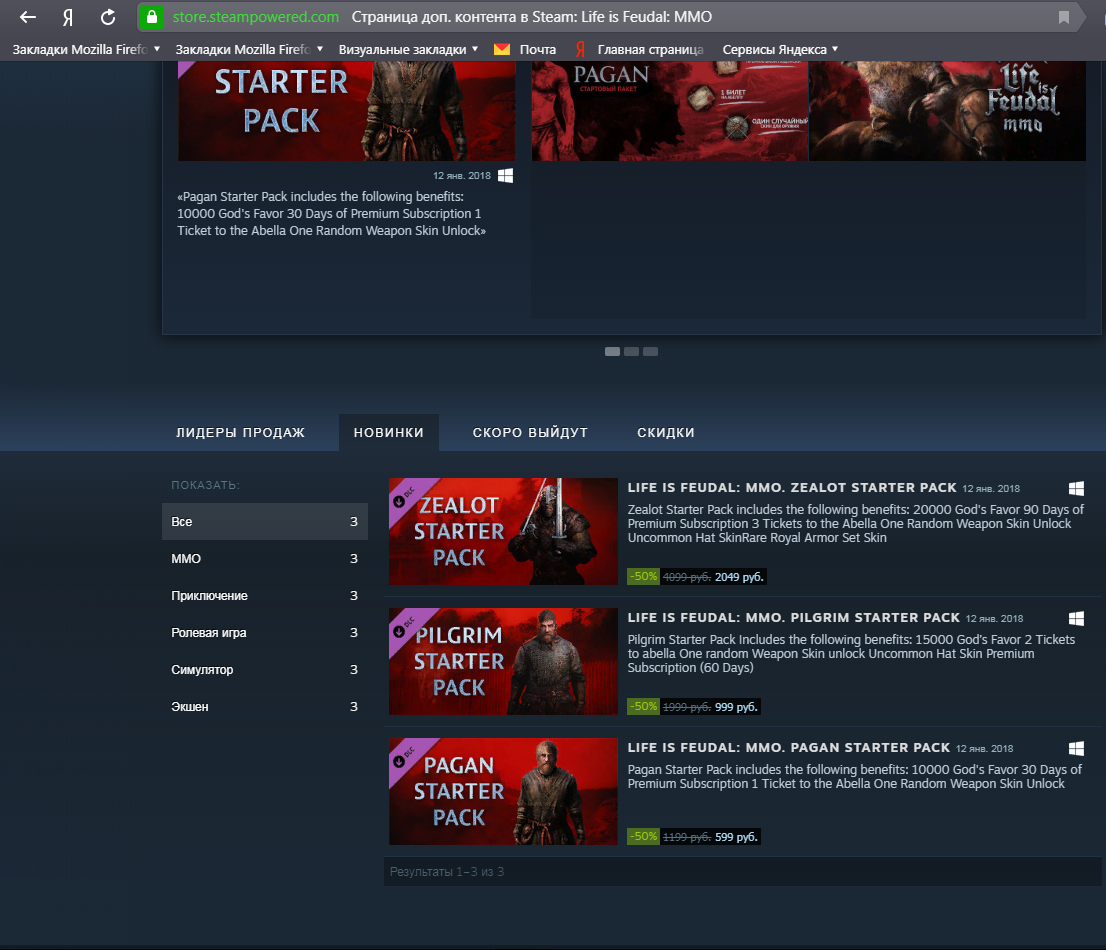Switch to Лидеры продаж tab
Image resolution: width=1106 pixels, height=950 pixels.
tap(241, 432)
